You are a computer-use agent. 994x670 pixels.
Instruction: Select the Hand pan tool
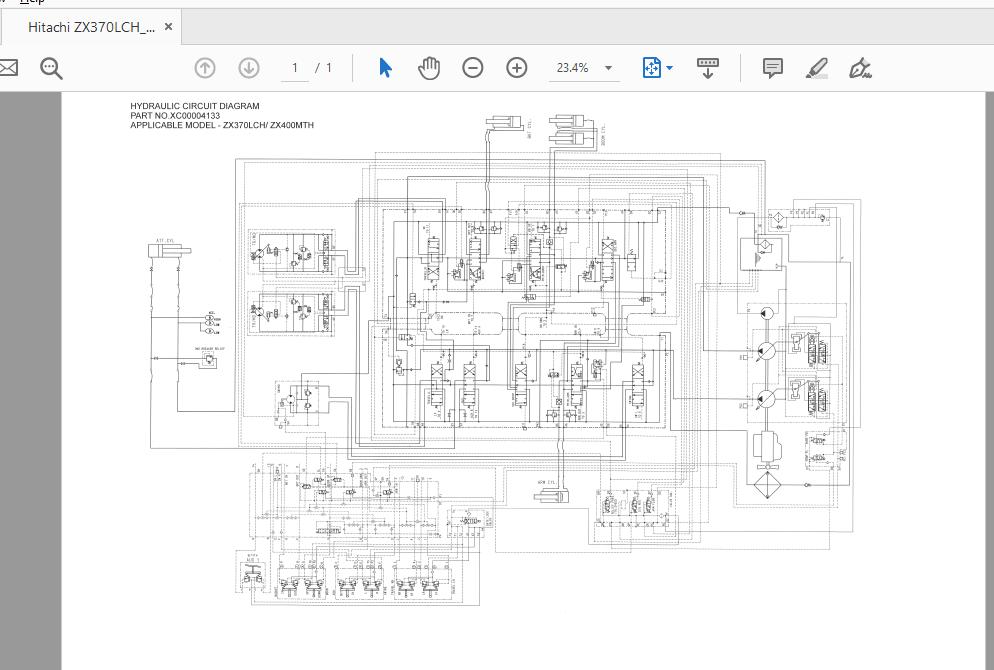pos(429,68)
